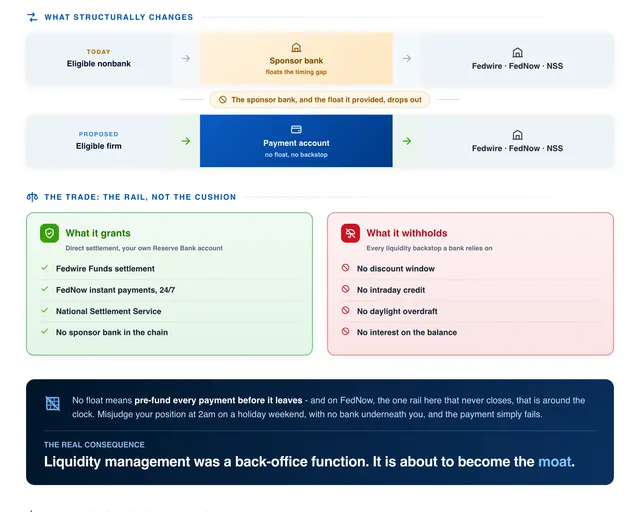Click the balance scale icon beside The Trade heading
The width and height of the screenshot is (640, 512).
[32, 197]
